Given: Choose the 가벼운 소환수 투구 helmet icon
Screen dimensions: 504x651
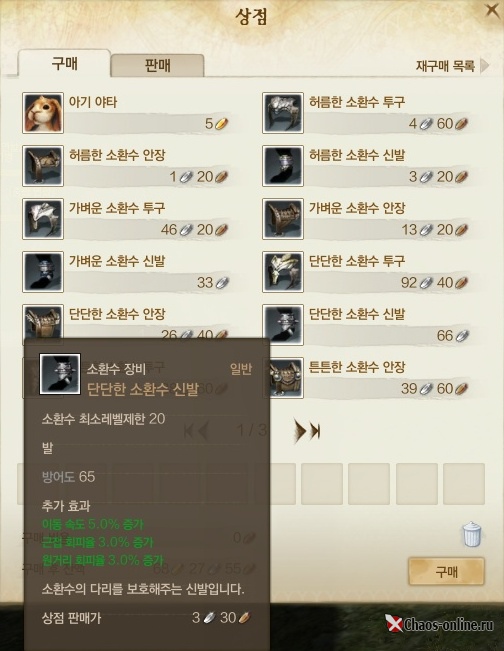Looking at the screenshot, I should point(43,219).
